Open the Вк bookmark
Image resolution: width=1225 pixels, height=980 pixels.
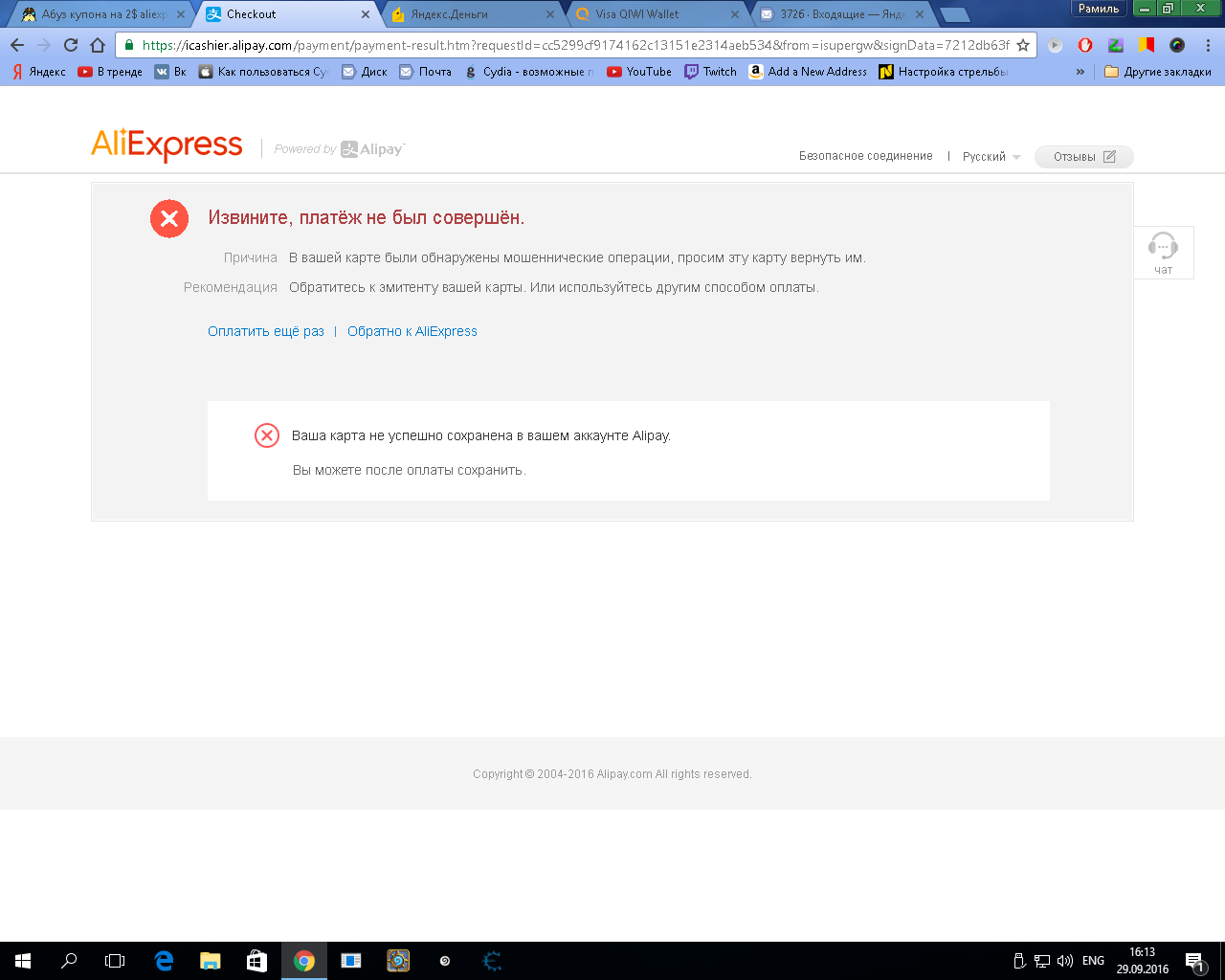170,72
